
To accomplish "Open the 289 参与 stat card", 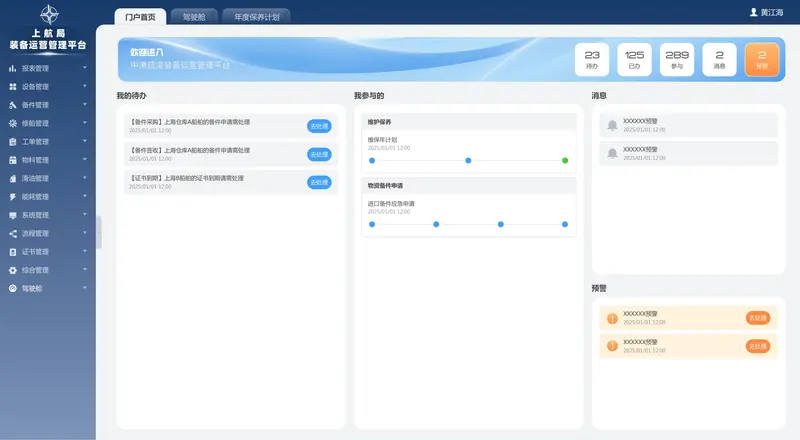I will pos(677,60).
